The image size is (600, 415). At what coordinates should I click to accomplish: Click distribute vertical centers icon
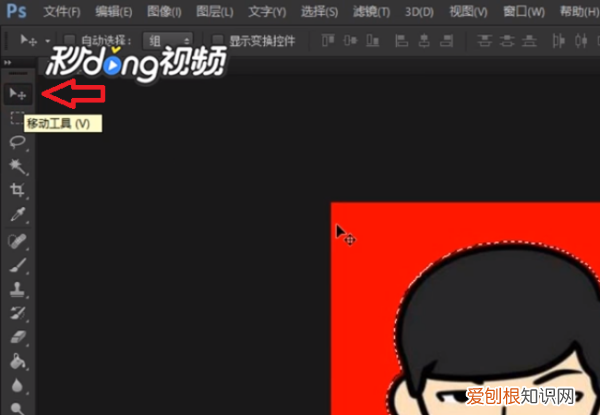point(507,40)
